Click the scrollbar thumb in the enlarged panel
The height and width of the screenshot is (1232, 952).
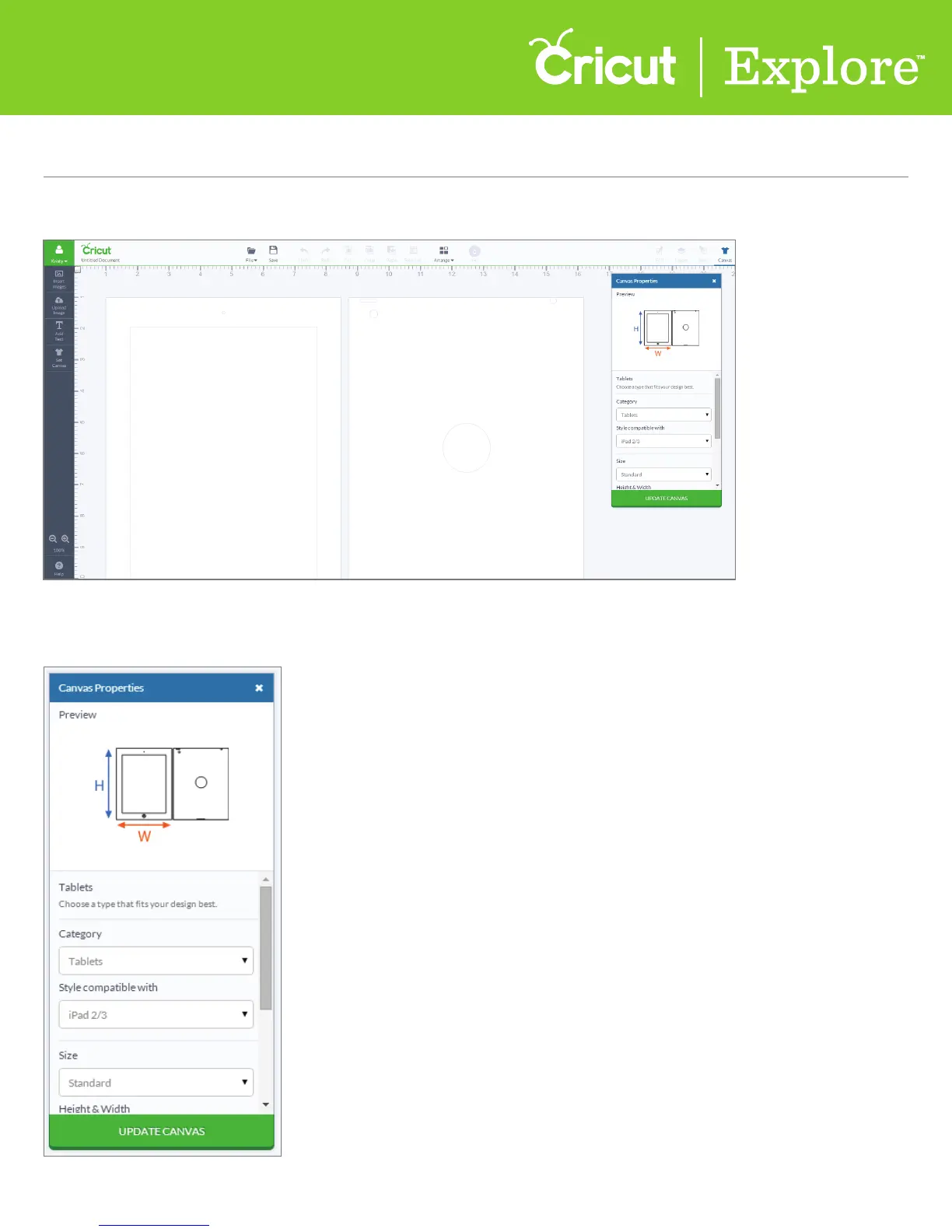pos(266,947)
